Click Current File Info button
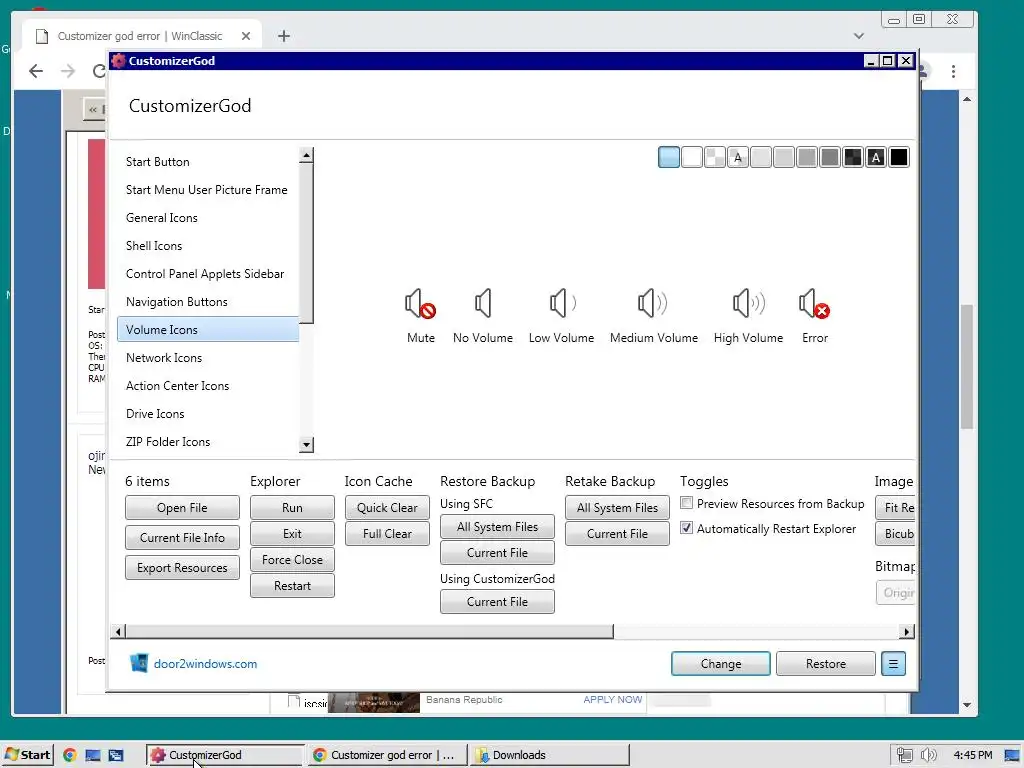1024x768 pixels. tap(182, 537)
